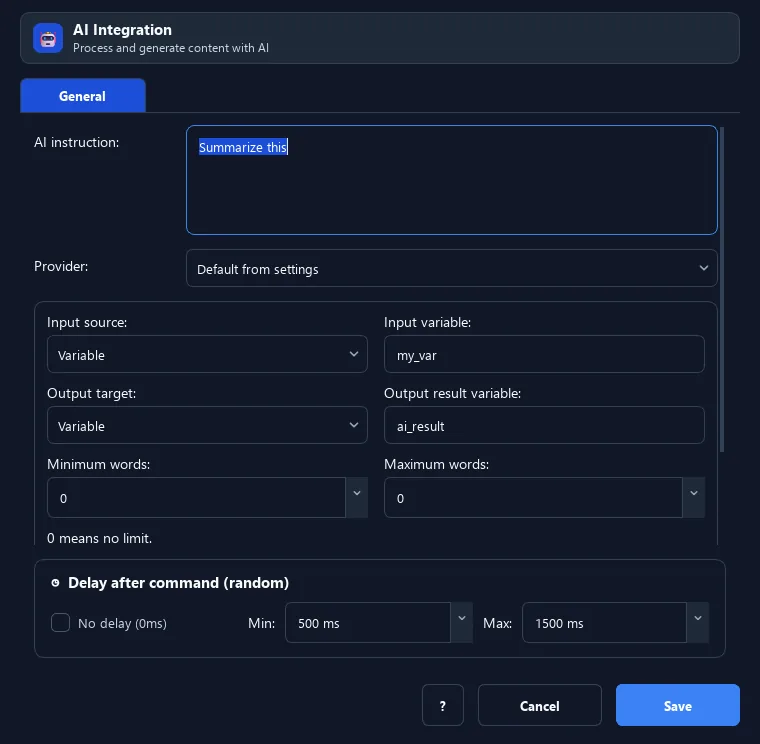Open the Output target dropdown

[x=207, y=425]
